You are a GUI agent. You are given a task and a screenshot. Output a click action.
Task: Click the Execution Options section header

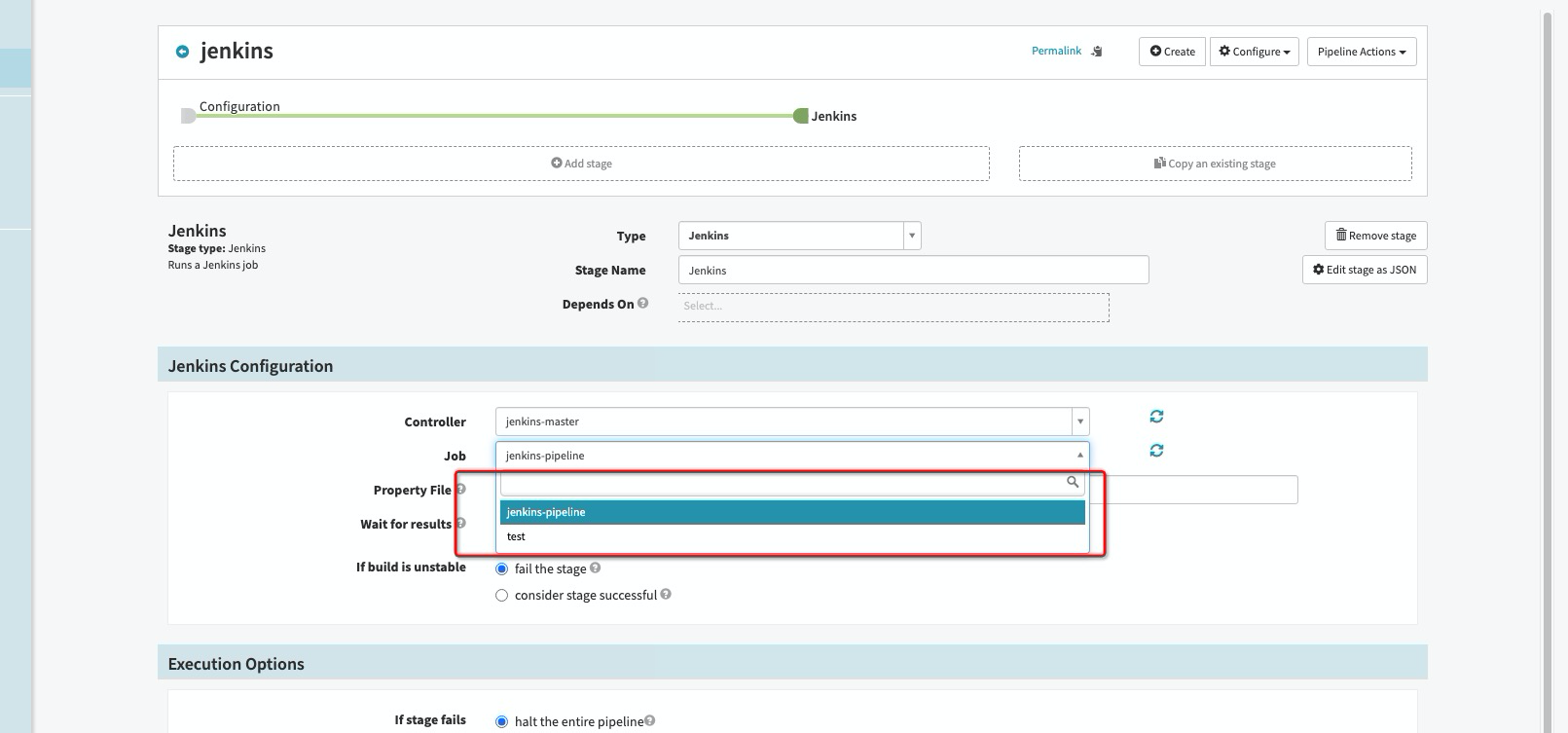[x=792, y=663]
